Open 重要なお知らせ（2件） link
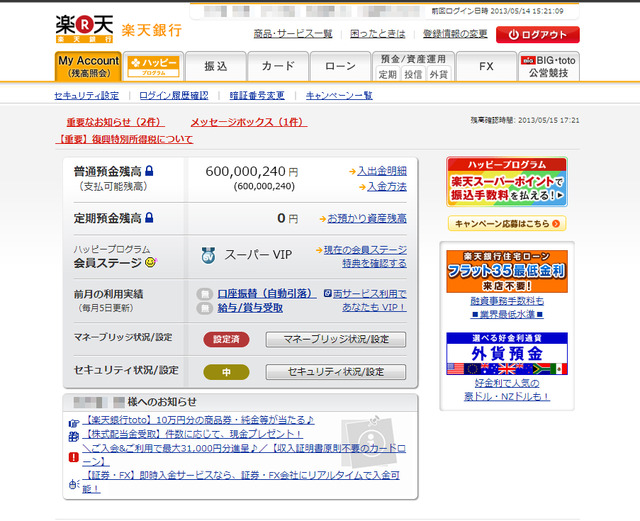640x521 pixels. [x=116, y=122]
